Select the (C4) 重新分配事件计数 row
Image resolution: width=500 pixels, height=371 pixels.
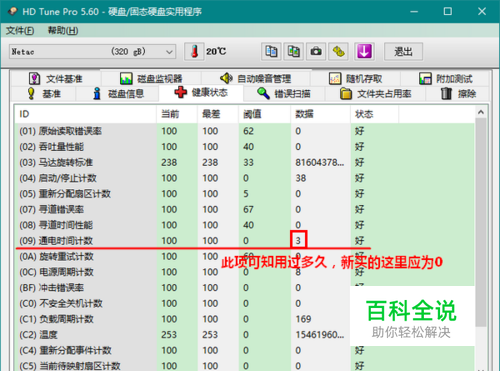coord(245,350)
